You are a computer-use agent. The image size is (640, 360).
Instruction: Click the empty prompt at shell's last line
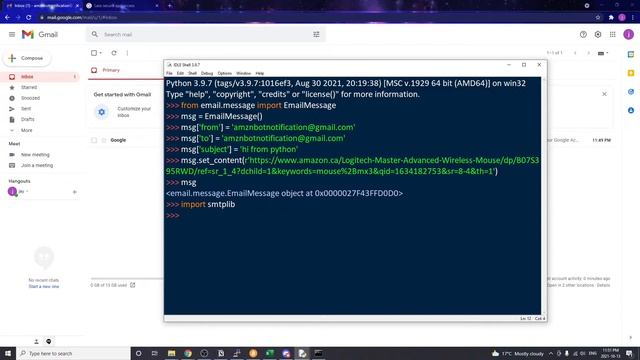[x=173, y=216]
